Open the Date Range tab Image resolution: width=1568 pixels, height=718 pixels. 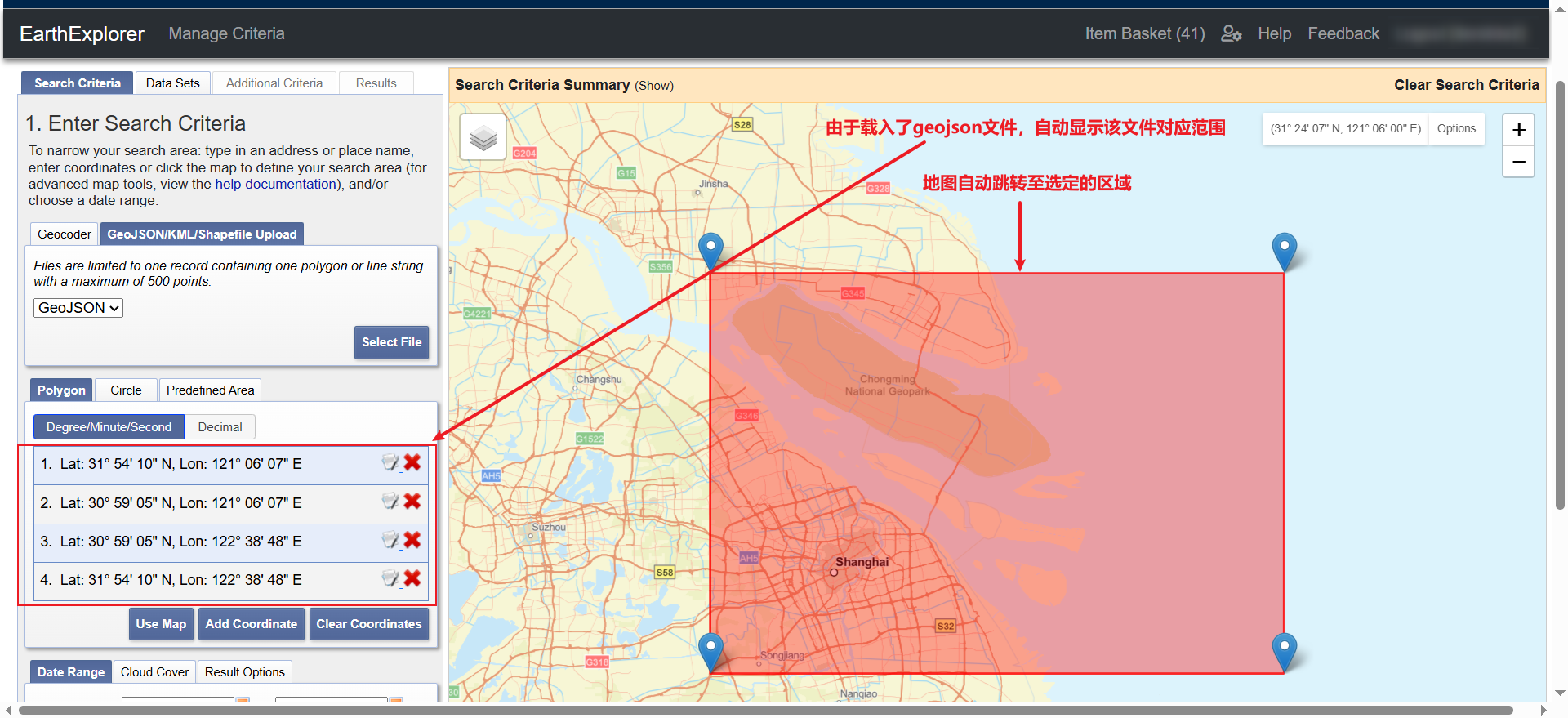coord(71,672)
